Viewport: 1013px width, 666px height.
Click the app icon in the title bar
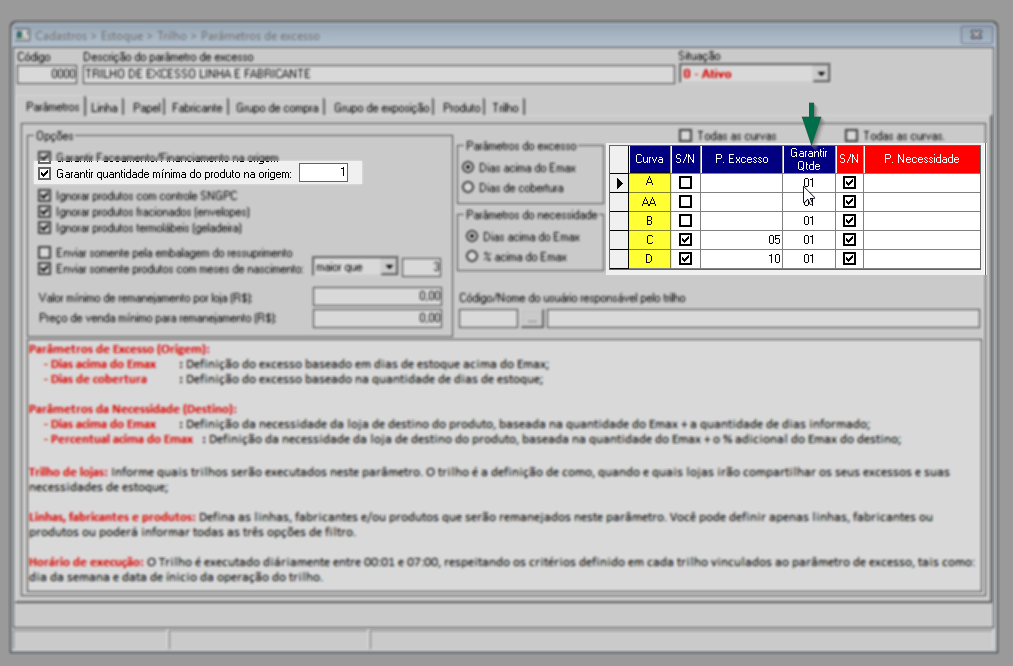click(23, 36)
